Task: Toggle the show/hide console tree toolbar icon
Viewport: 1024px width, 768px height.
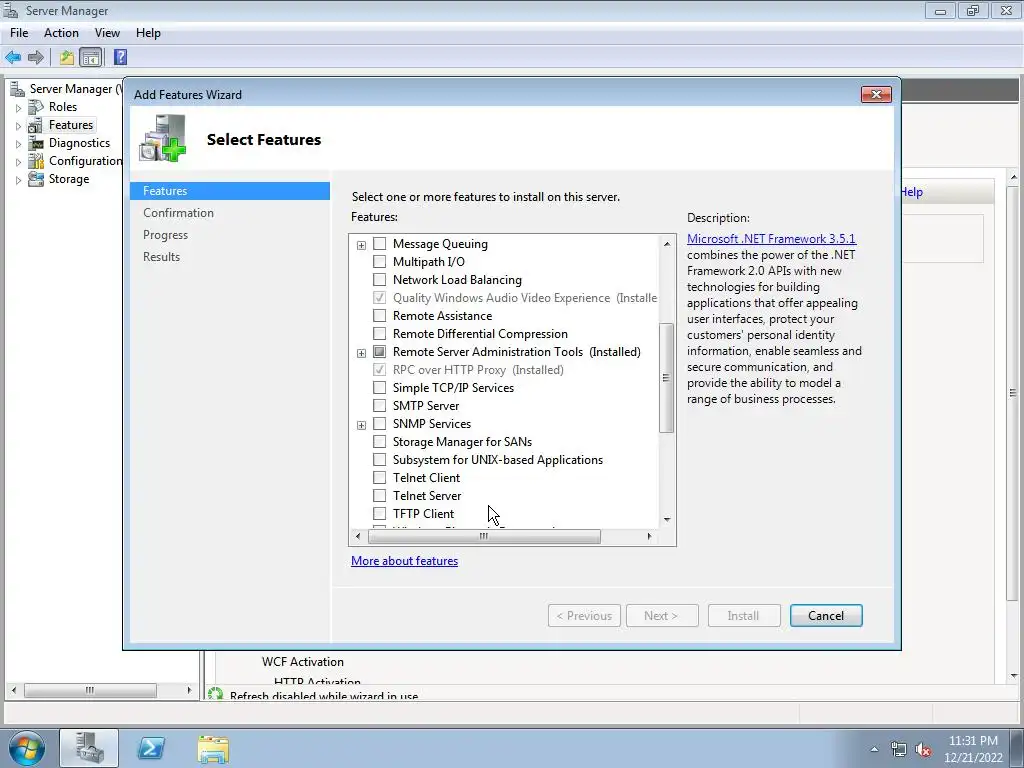Action: pyautogui.click(x=91, y=57)
